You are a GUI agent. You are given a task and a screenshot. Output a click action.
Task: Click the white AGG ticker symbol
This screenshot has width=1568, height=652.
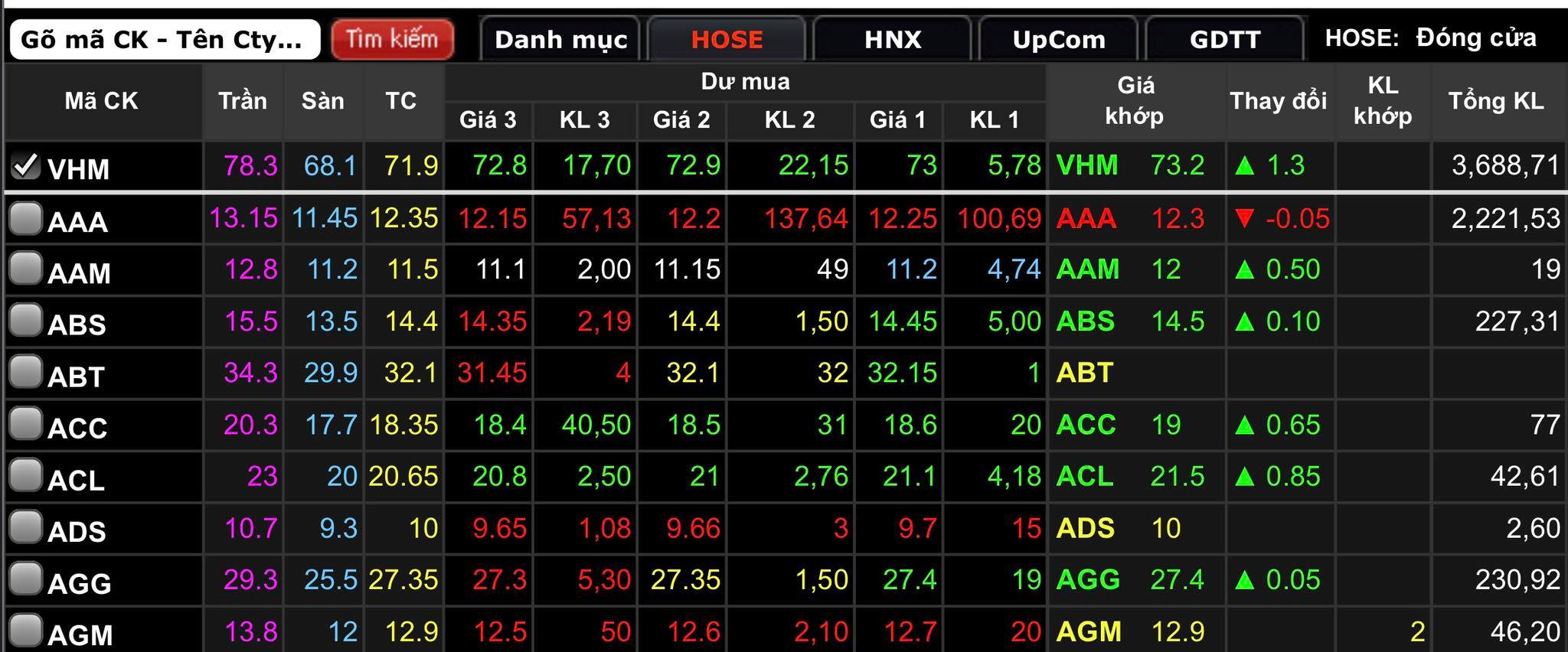[79, 583]
